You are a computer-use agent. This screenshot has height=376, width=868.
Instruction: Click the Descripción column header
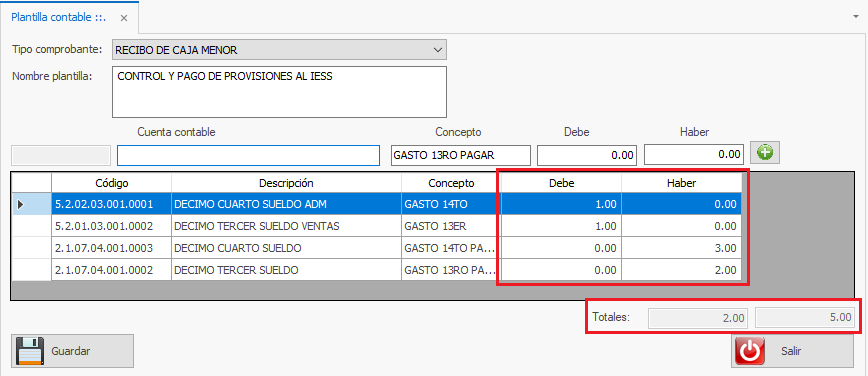286,183
